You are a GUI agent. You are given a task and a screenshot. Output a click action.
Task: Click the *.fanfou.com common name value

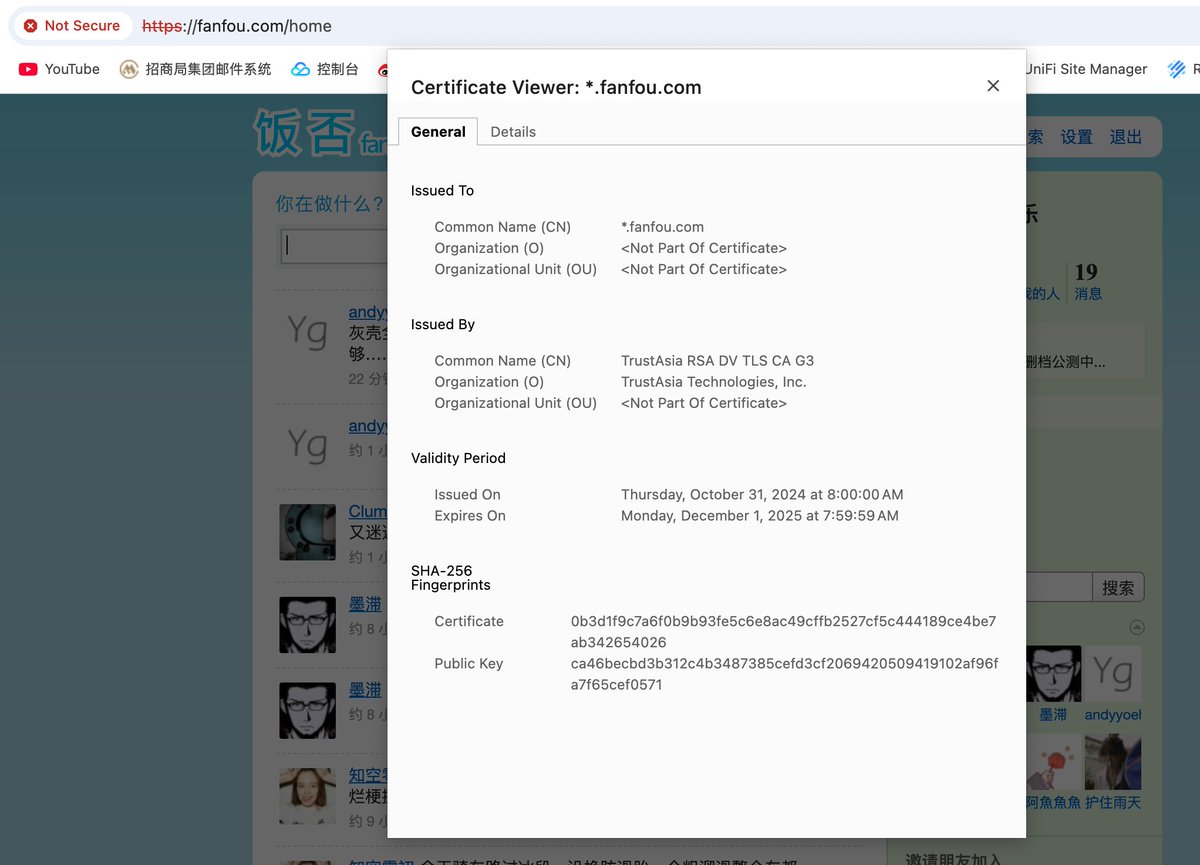point(662,227)
